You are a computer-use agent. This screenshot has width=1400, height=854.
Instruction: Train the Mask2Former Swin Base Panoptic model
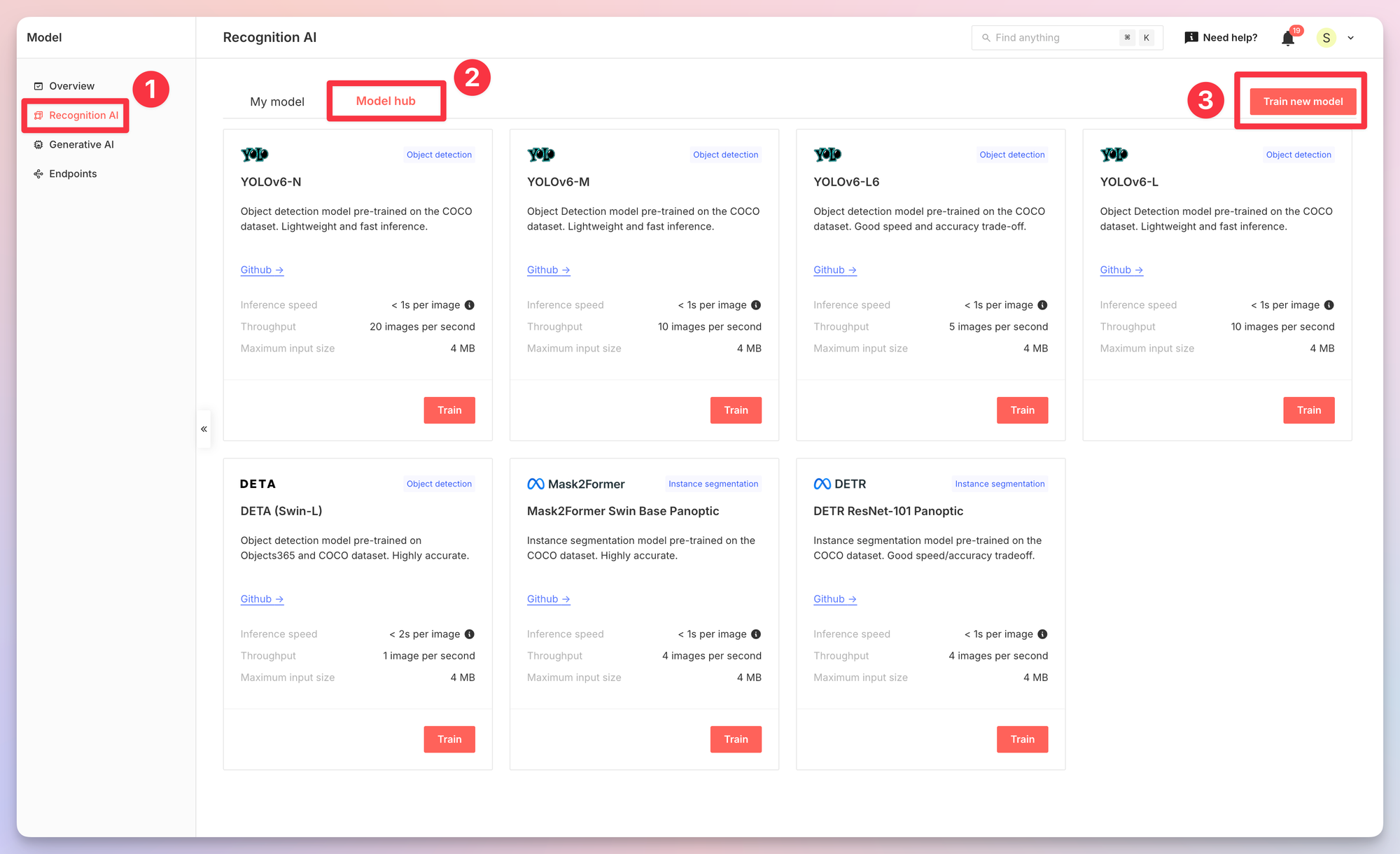point(736,739)
